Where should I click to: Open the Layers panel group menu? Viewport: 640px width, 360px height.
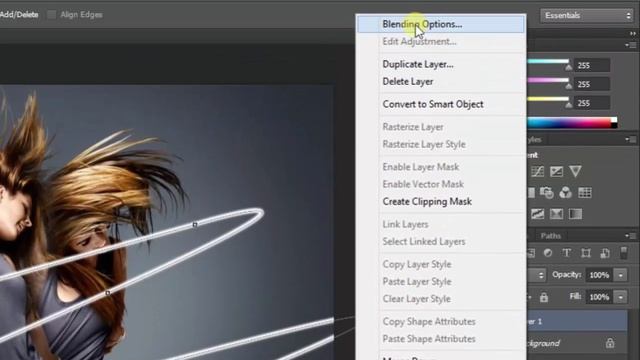pos(630,236)
